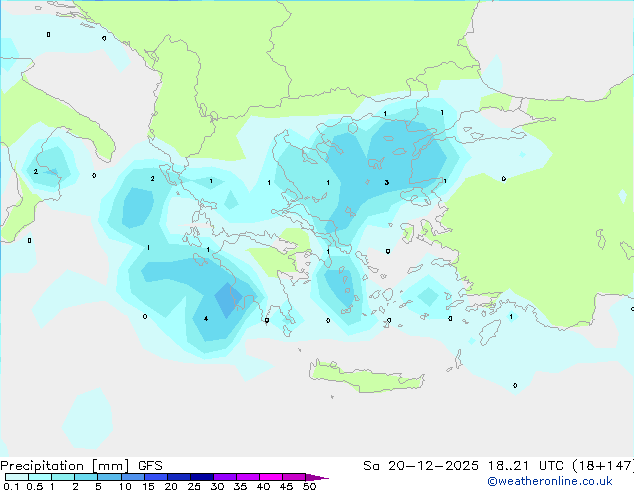This screenshot has height=490, width=634.
Task: Select the 5–10 mm legend color swatch
Action: [109, 477]
